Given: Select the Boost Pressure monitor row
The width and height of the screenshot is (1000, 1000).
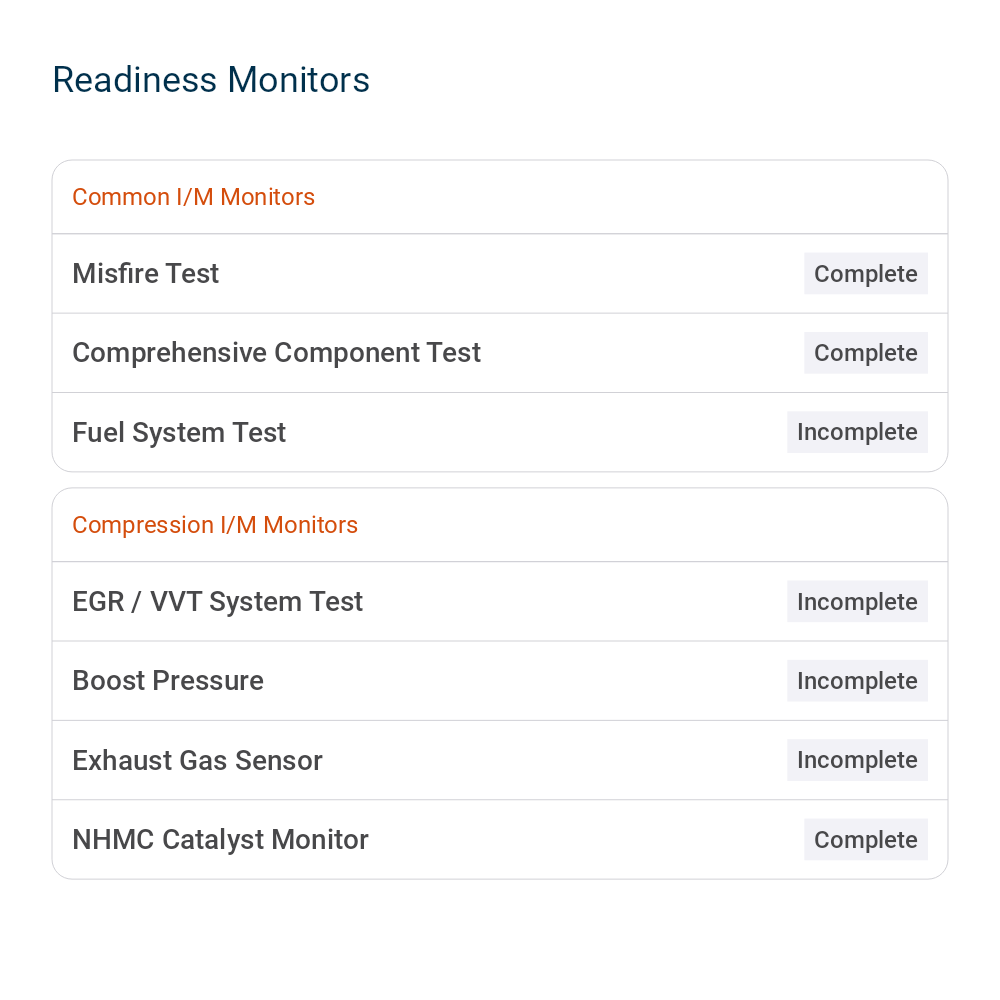Looking at the screenshot, I should pyautogui.click(x=500, y=681).
